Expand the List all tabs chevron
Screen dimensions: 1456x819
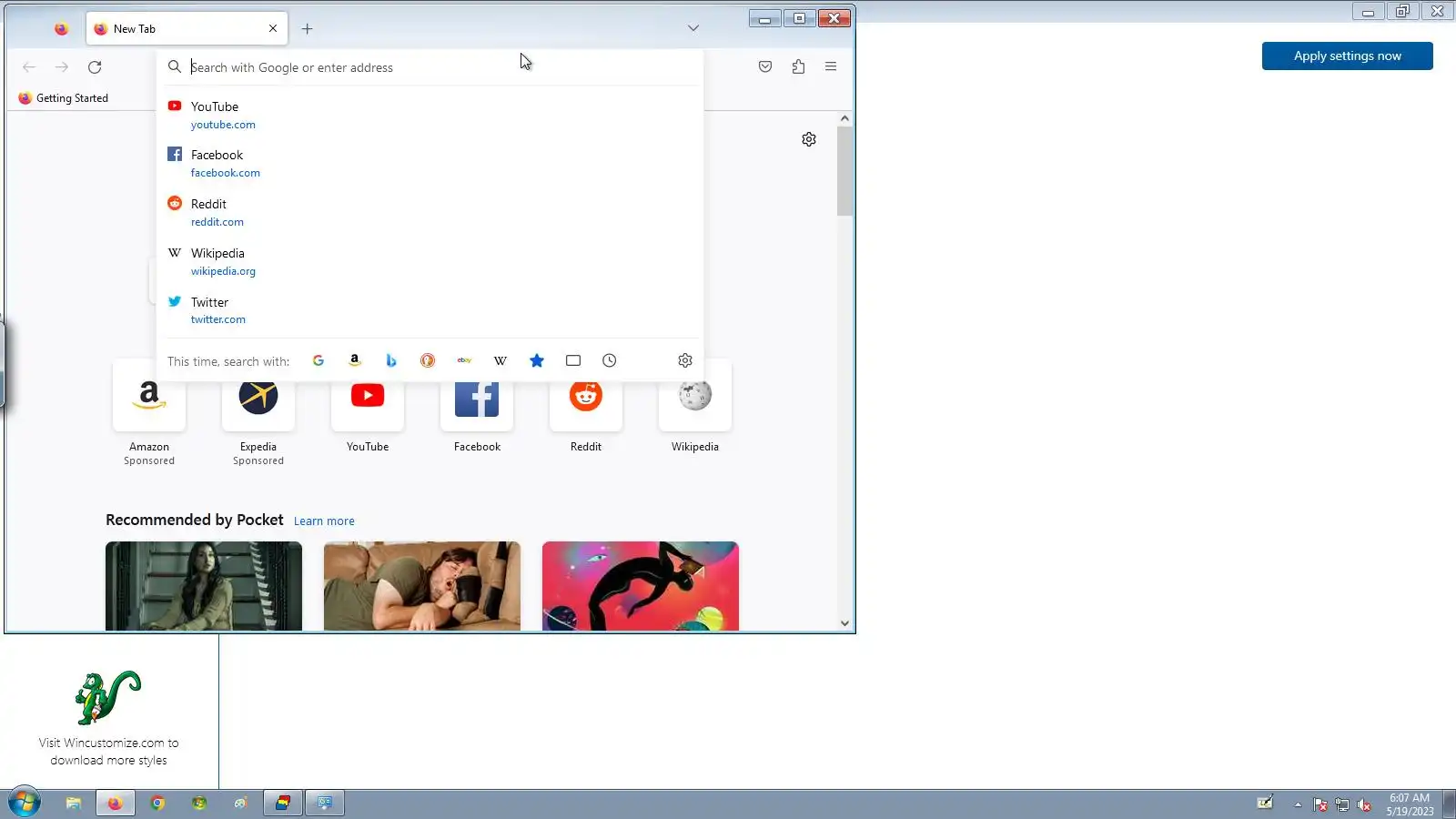693,29
